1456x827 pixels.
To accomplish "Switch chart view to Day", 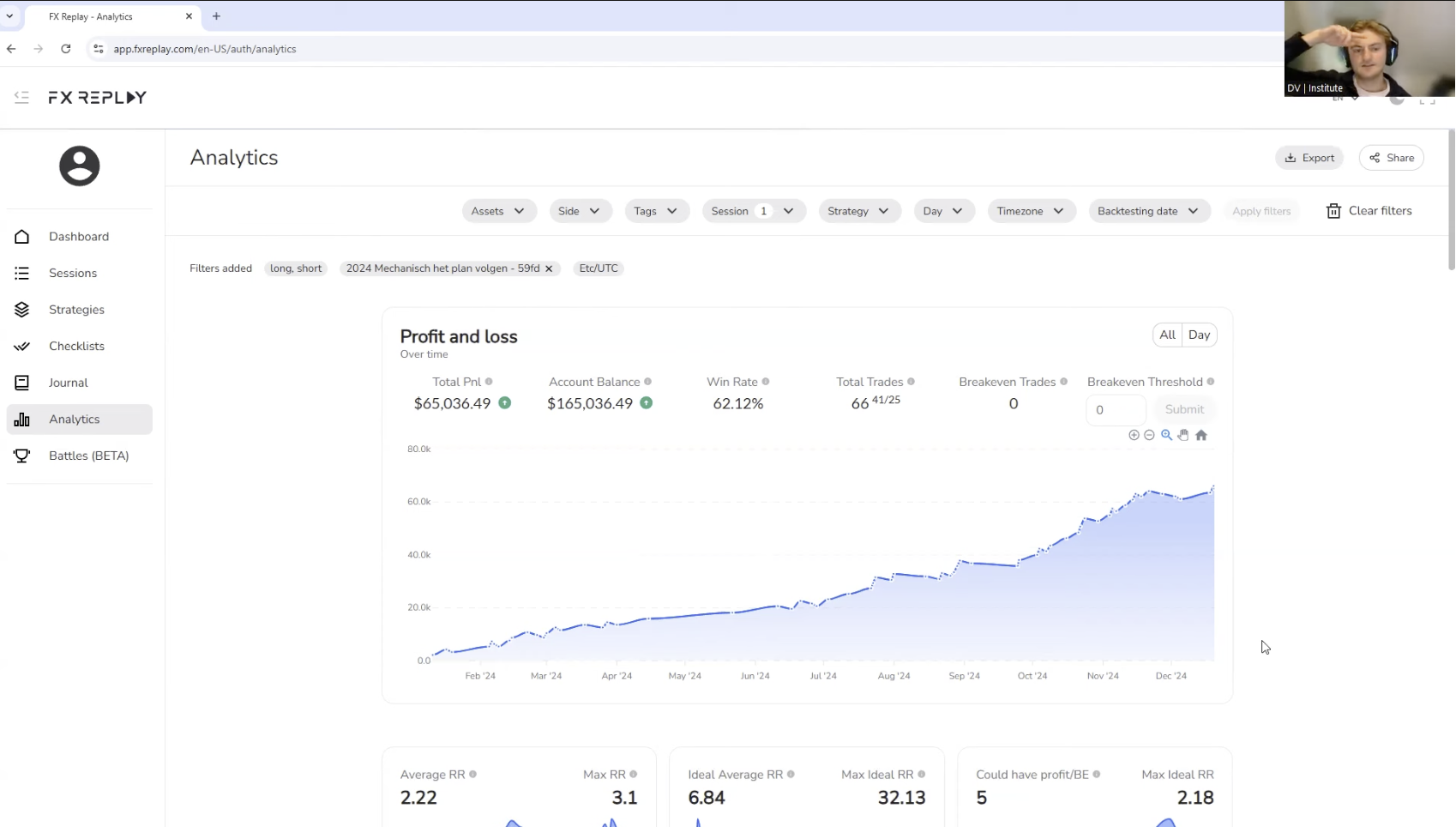I will coord(1199,335).
